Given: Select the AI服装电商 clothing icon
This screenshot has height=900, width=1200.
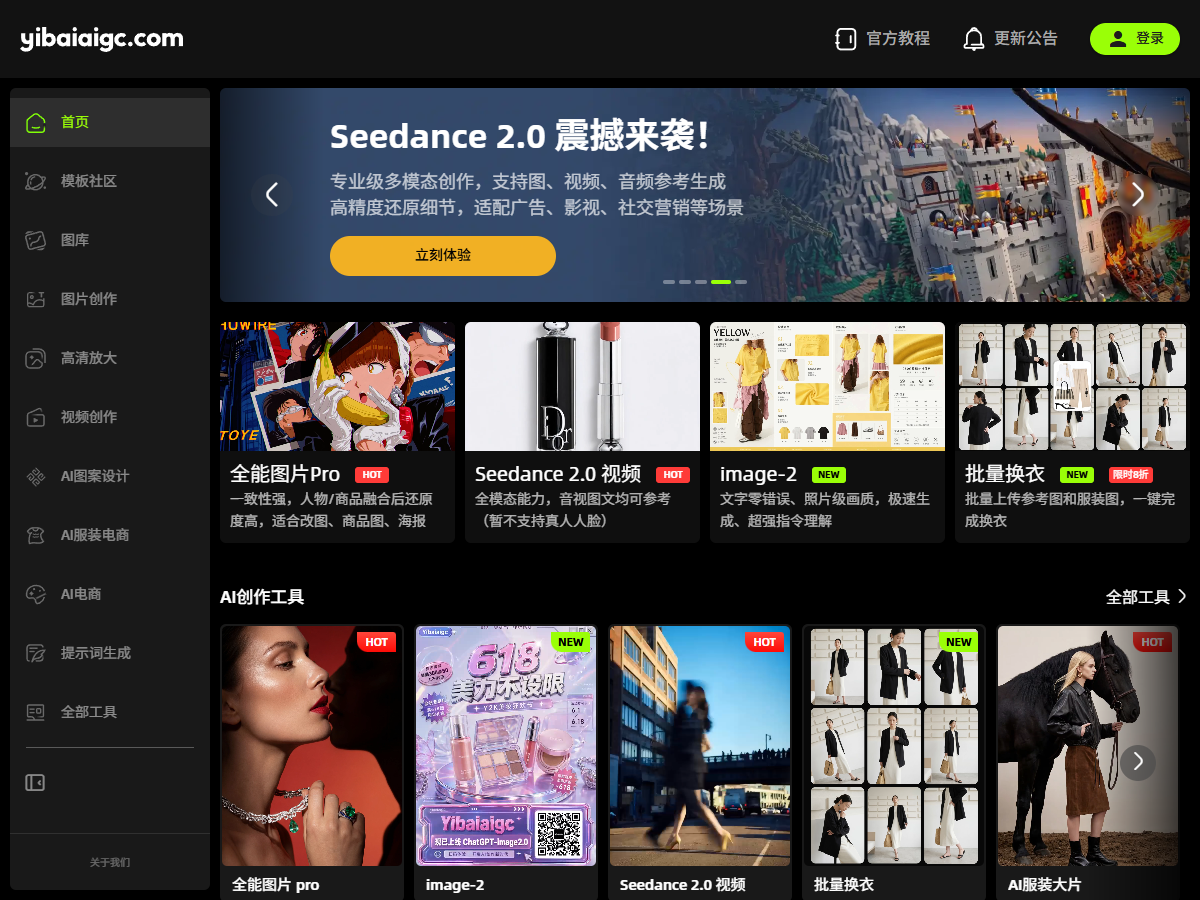Looking at the screenshot, I should pos(36,535).
